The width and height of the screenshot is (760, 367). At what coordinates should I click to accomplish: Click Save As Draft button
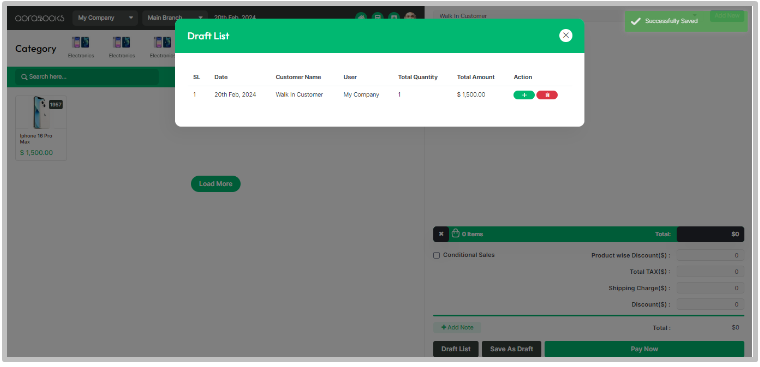(x=511, y=349)
